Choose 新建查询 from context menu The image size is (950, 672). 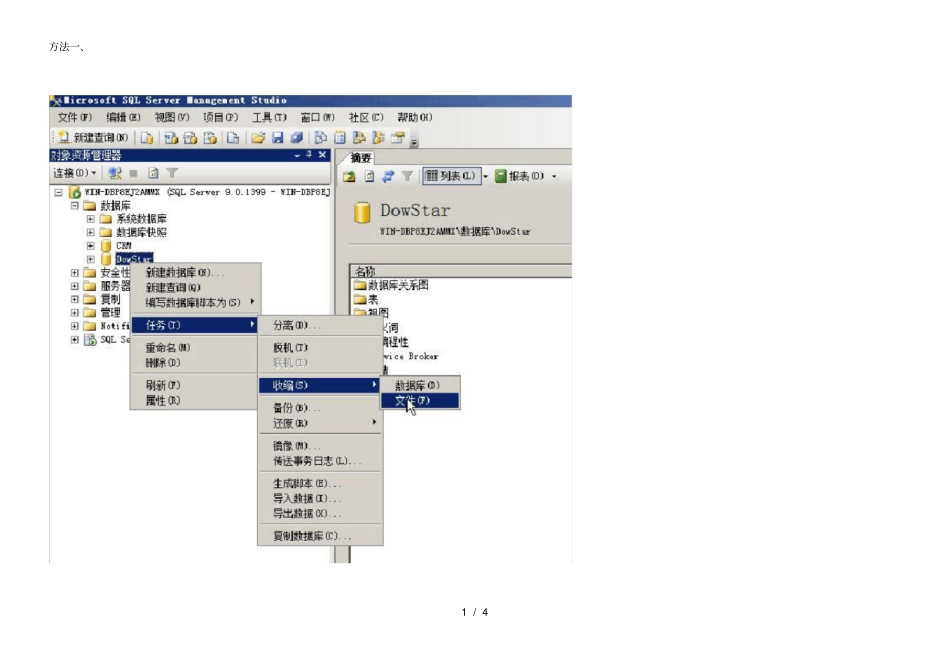[x=196, y=288]
